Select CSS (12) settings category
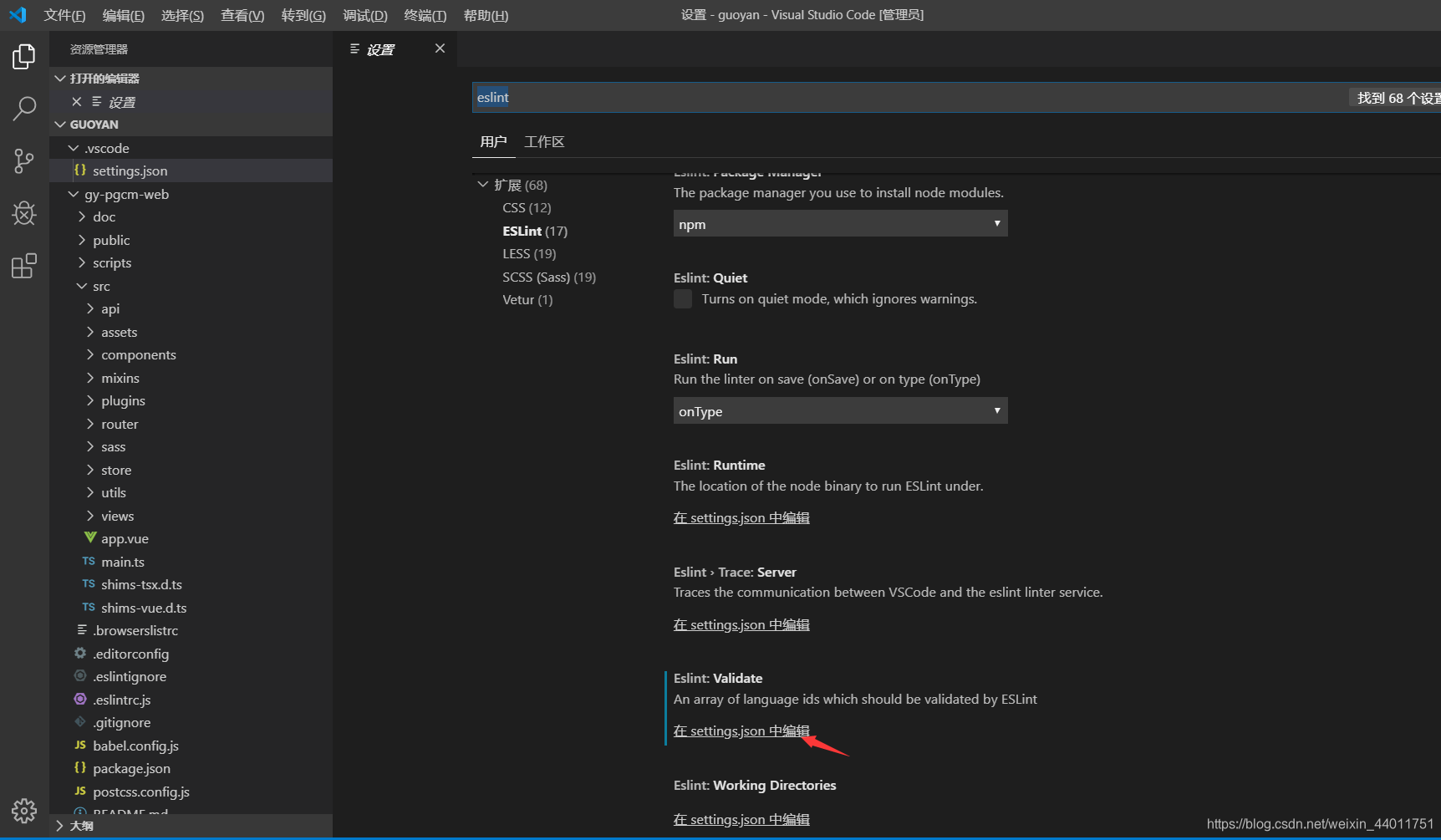 click(527, 208)
